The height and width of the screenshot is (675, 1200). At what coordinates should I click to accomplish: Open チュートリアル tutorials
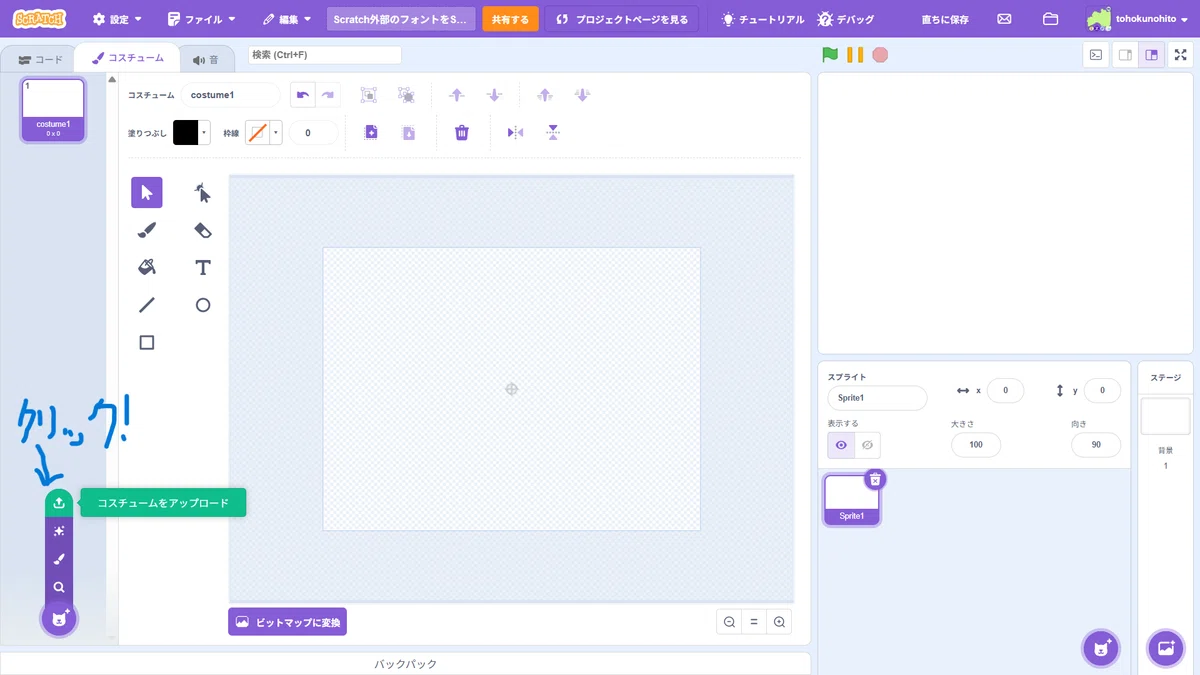click(x=762, y=19)
